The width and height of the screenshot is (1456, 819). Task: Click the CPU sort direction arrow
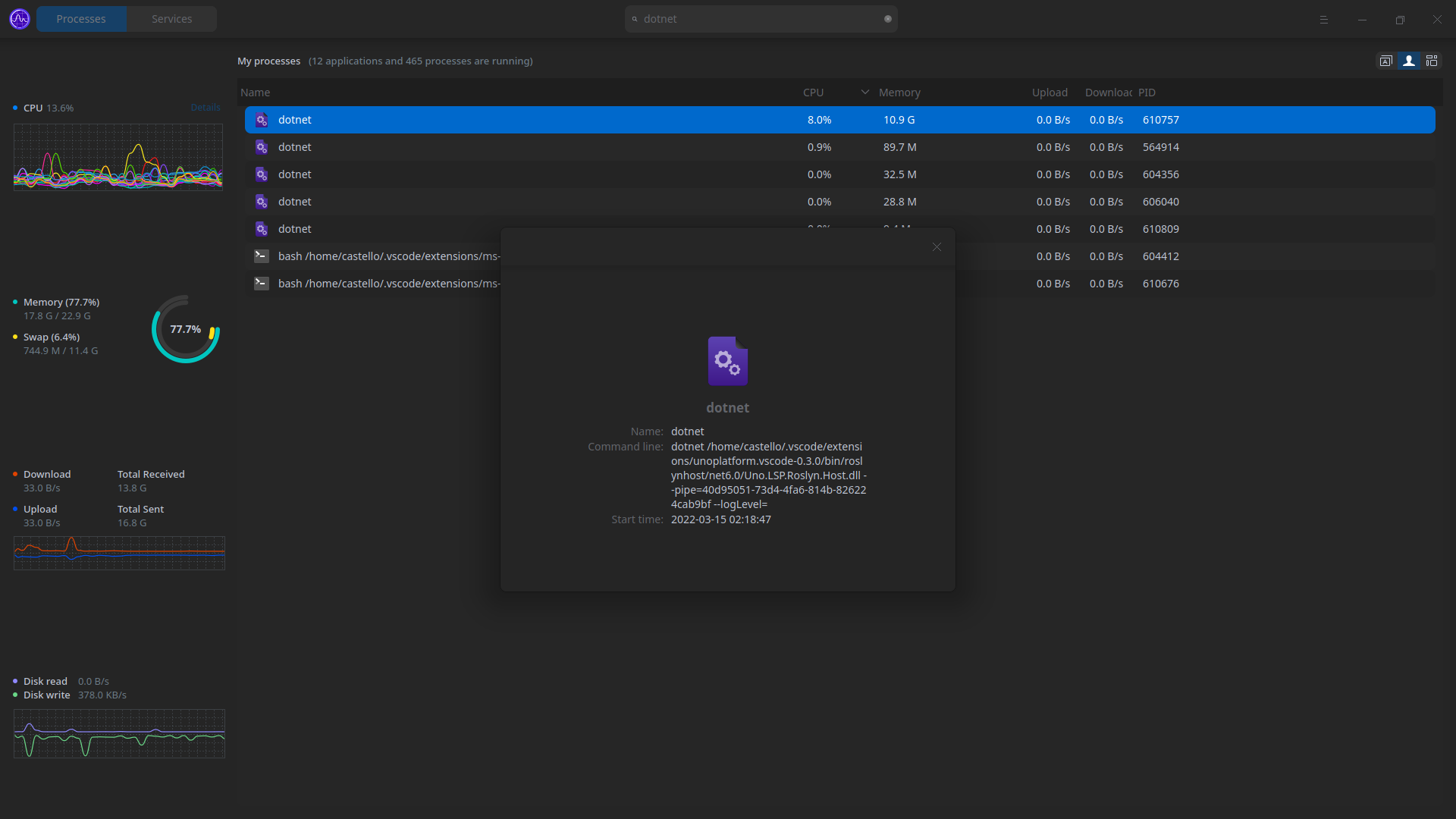(x=865, y=92)
